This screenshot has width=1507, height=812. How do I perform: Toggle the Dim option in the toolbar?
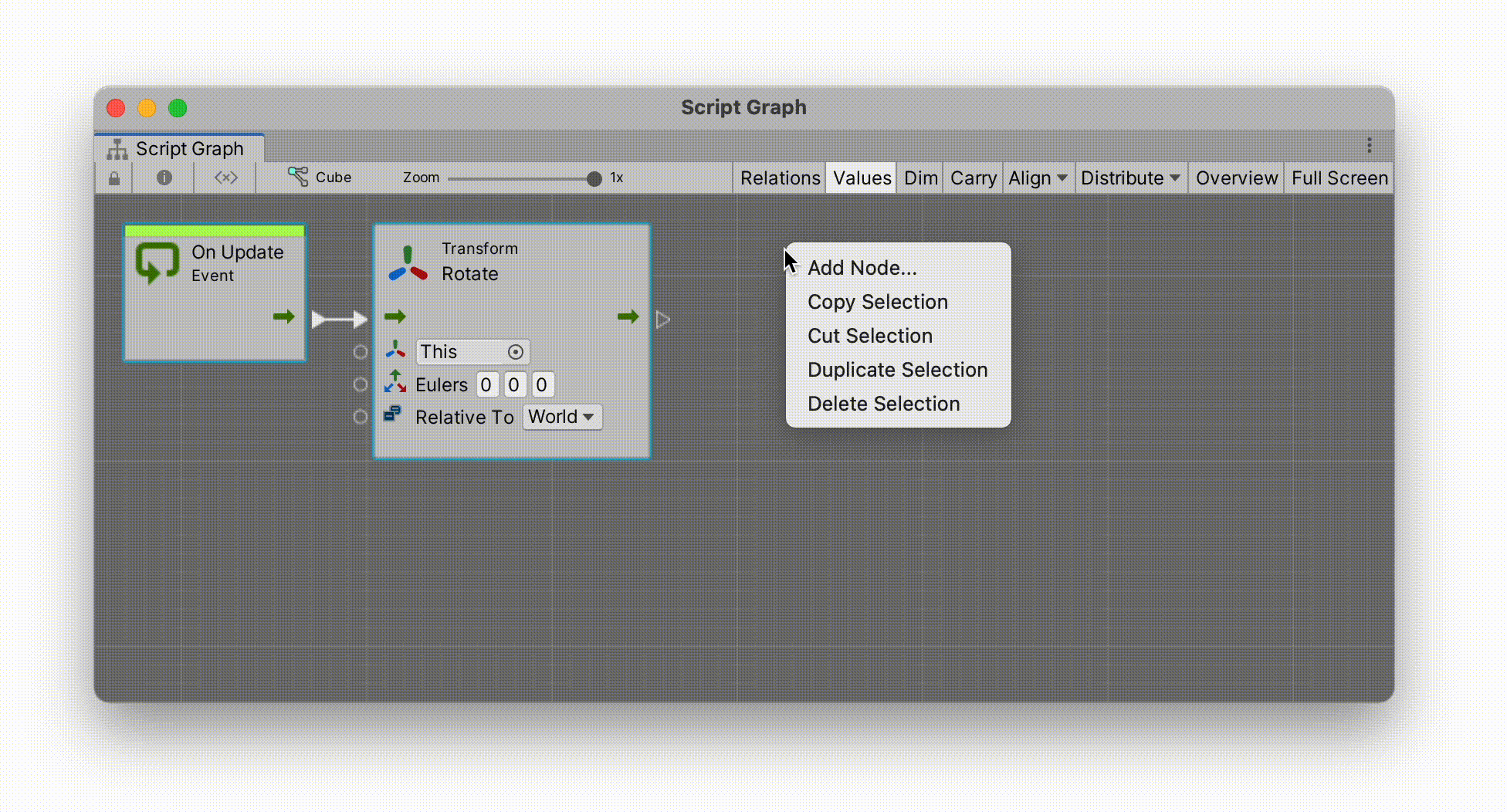[x=919, y=178]
